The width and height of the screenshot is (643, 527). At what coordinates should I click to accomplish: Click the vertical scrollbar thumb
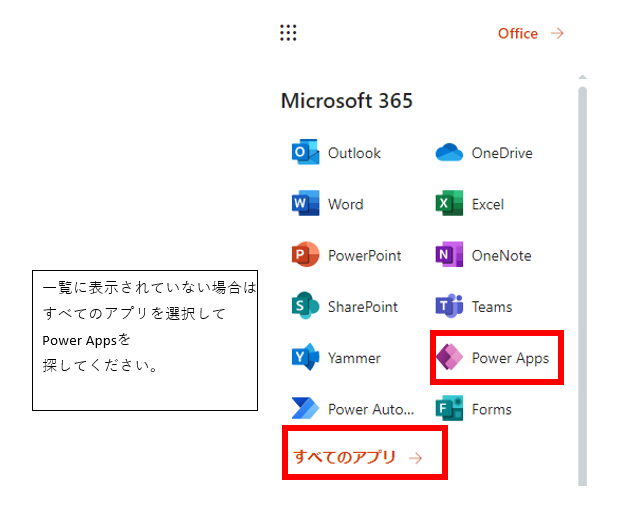(582, 286)
